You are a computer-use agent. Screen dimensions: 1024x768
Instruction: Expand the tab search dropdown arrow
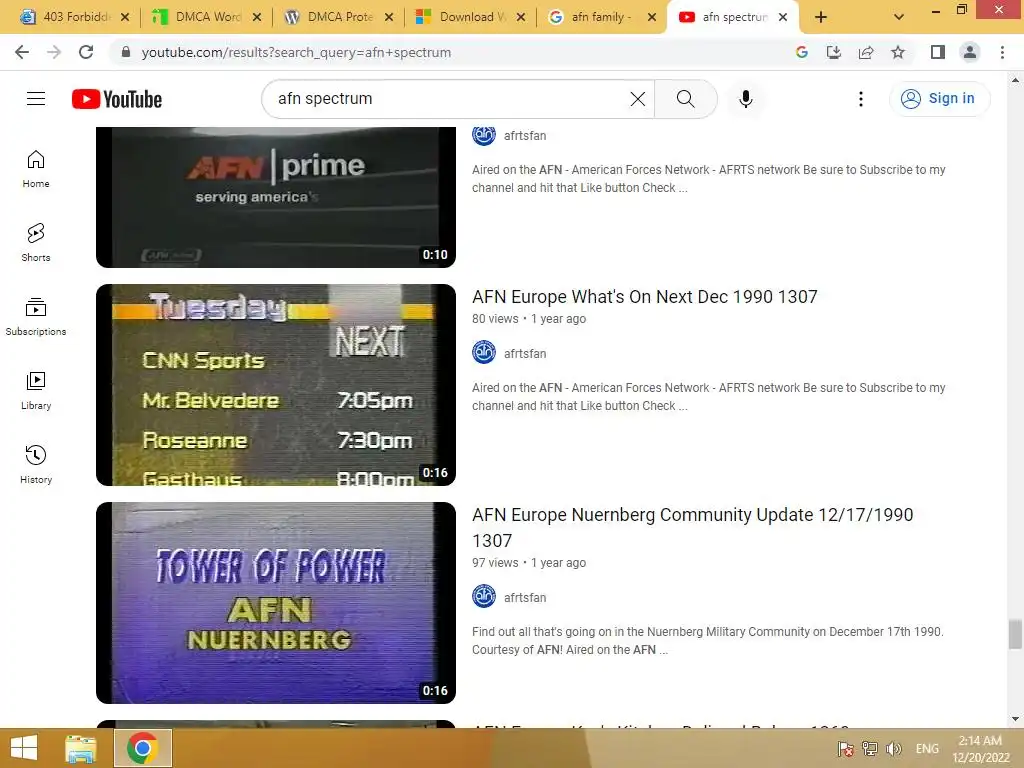(899, 18)
